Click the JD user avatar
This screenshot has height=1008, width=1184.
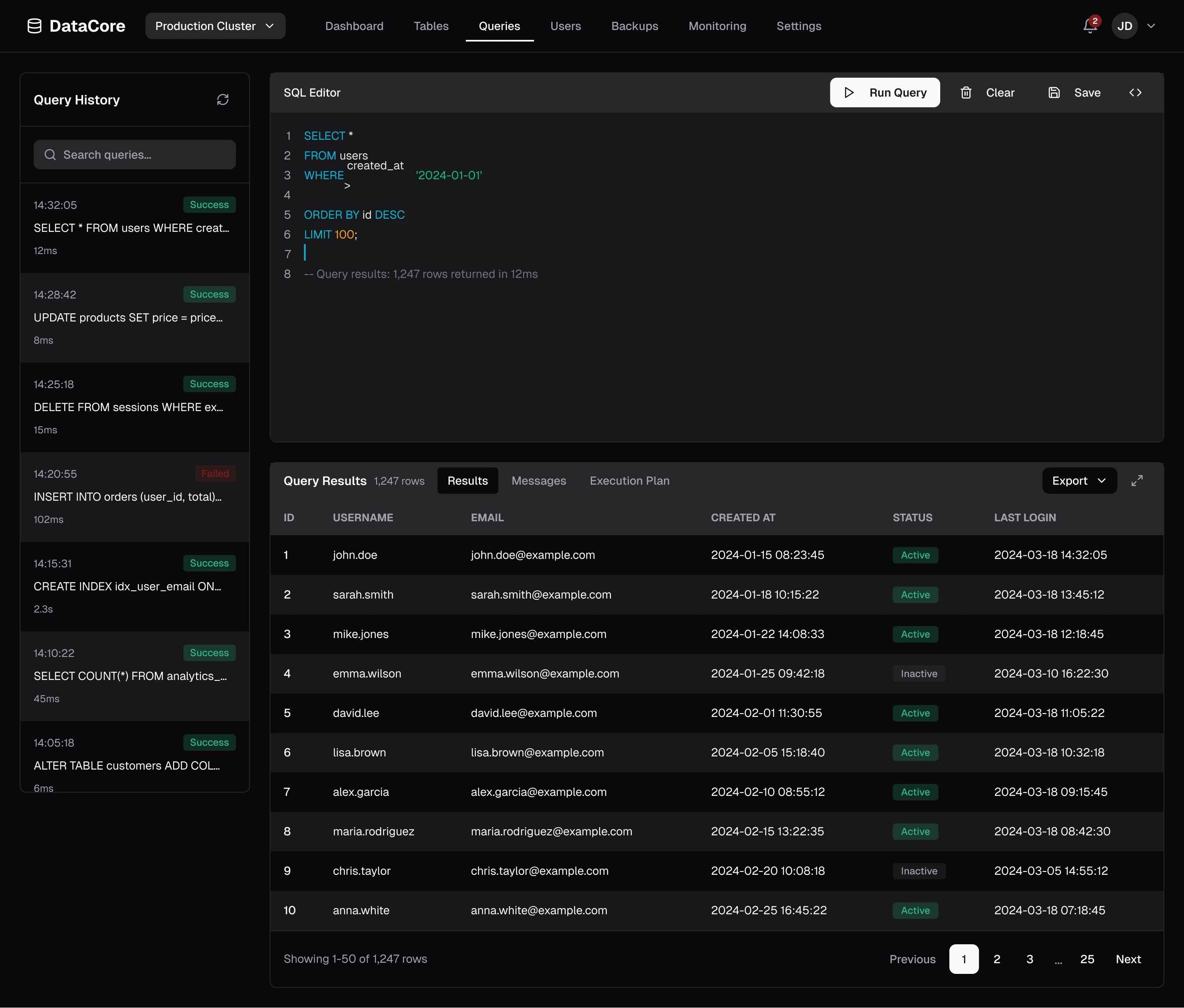pos(1124,26)
